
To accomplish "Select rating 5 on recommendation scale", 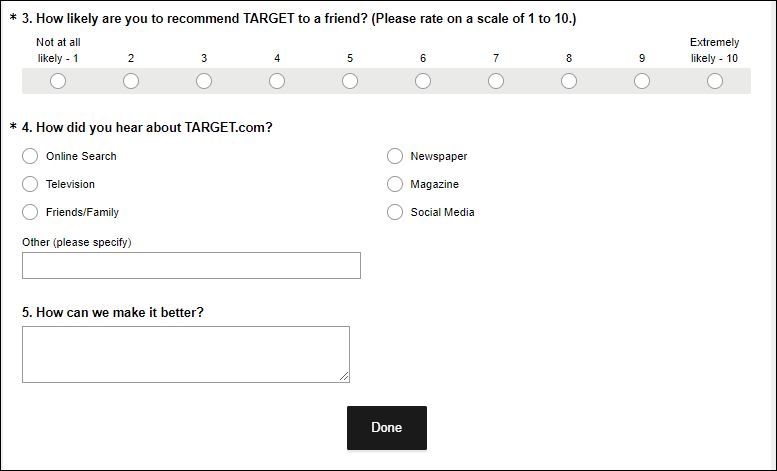I will [350, 81].
